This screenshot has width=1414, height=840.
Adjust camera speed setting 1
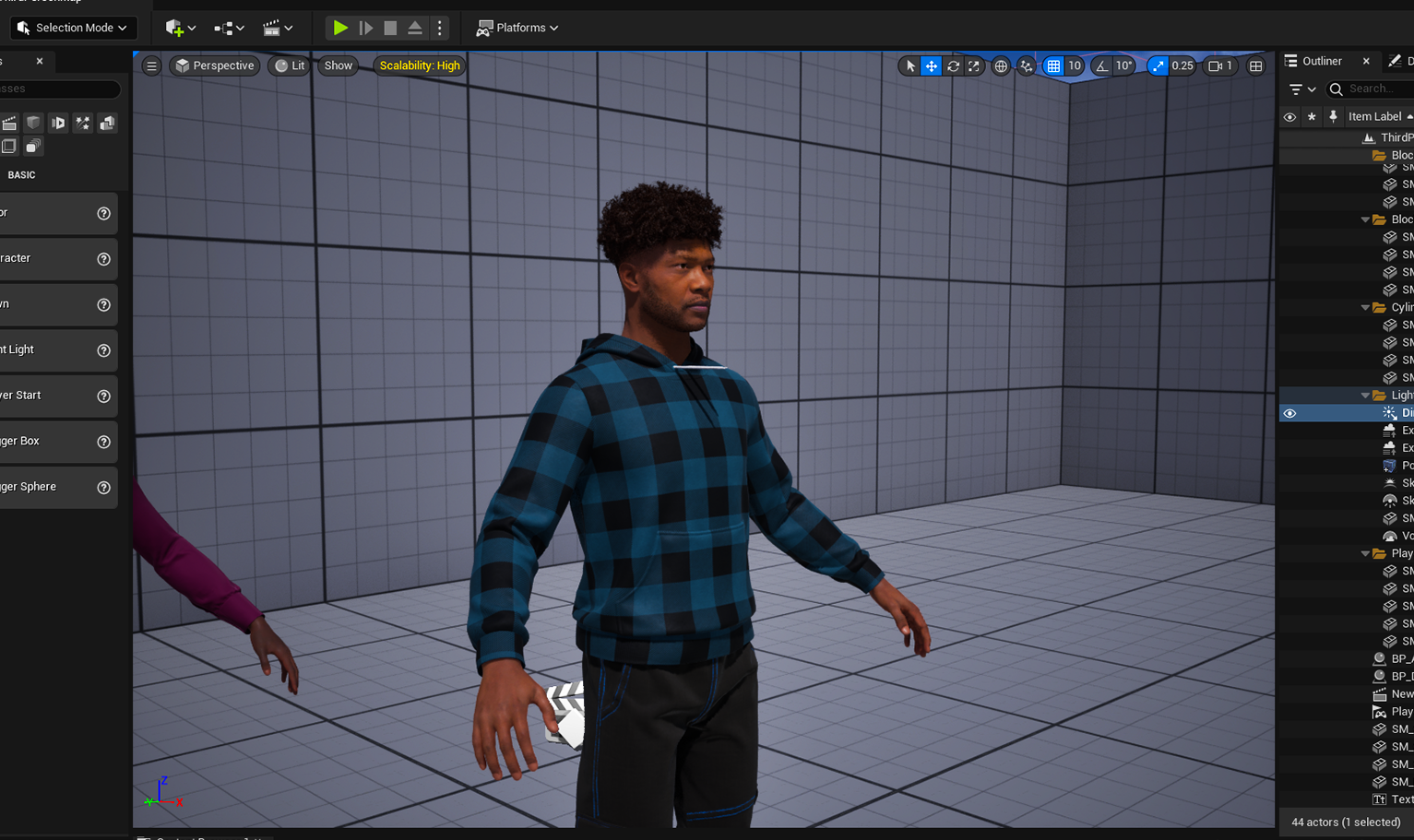[1220, 65]
